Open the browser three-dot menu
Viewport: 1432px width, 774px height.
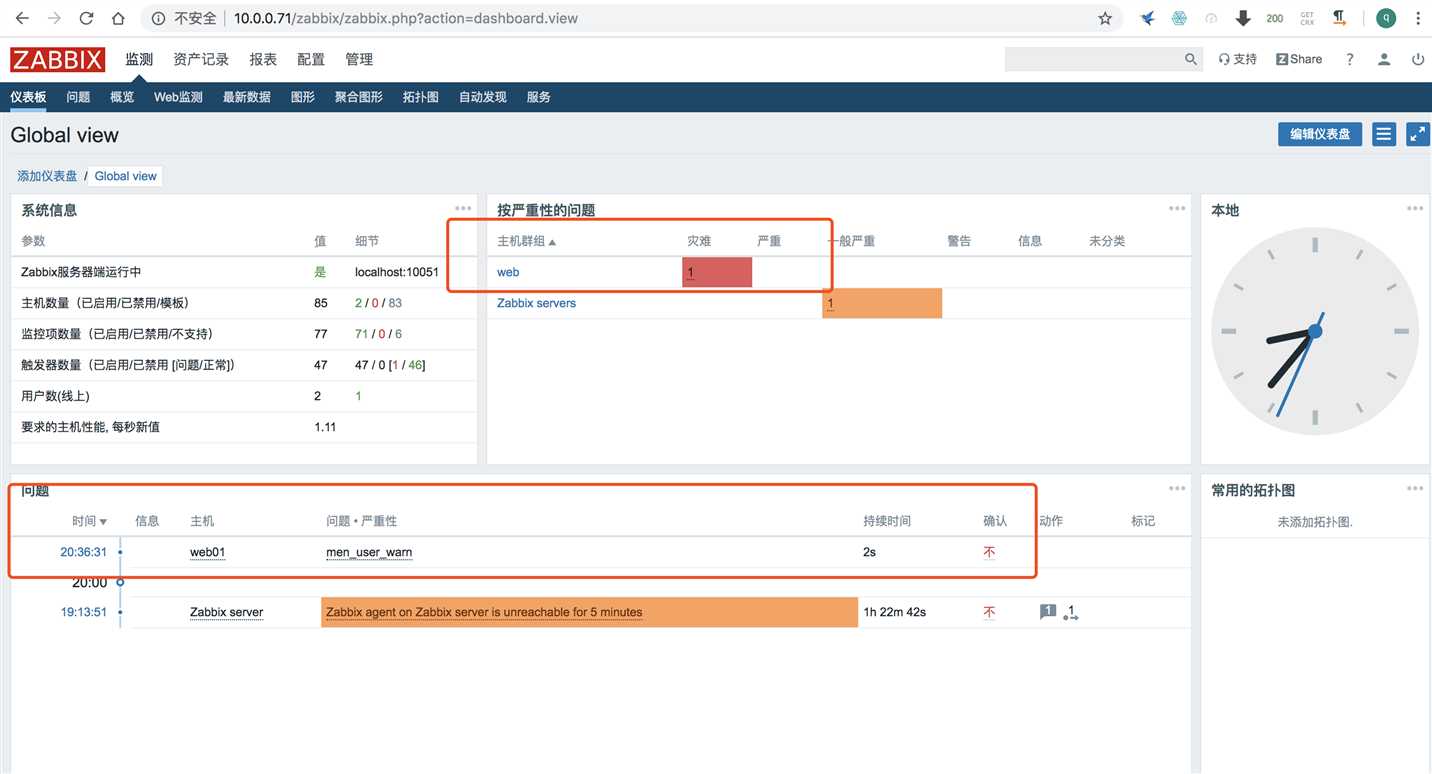1417,18
